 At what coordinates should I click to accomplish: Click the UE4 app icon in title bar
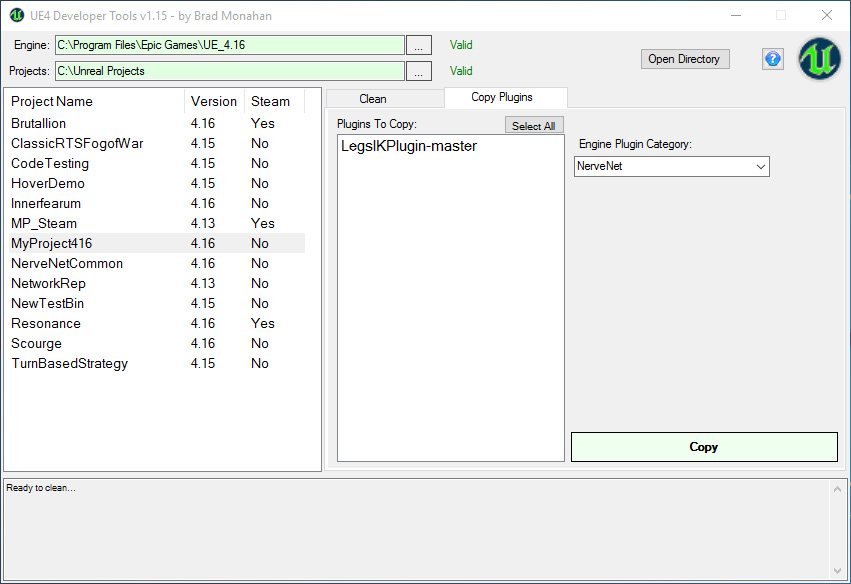coord(15,15)
